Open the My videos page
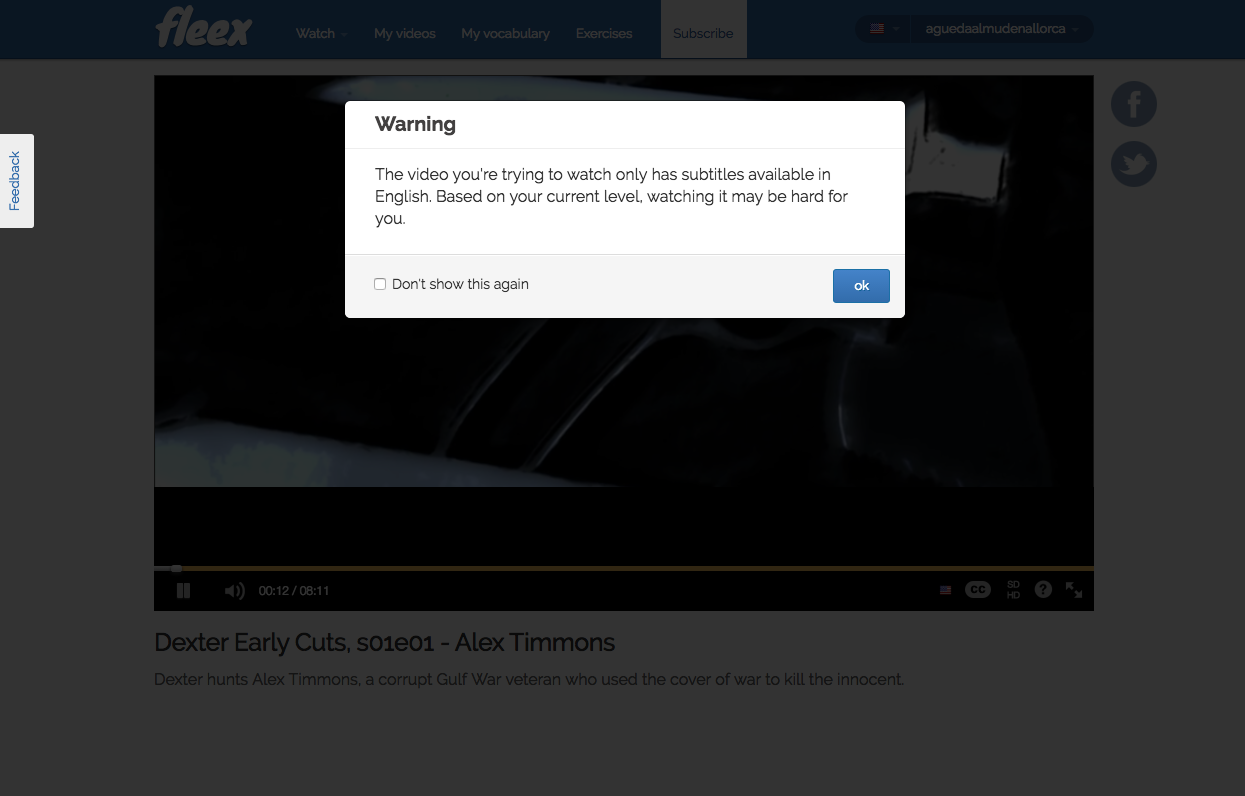The height and width of the screenshot is (796, 1245). 405,33
